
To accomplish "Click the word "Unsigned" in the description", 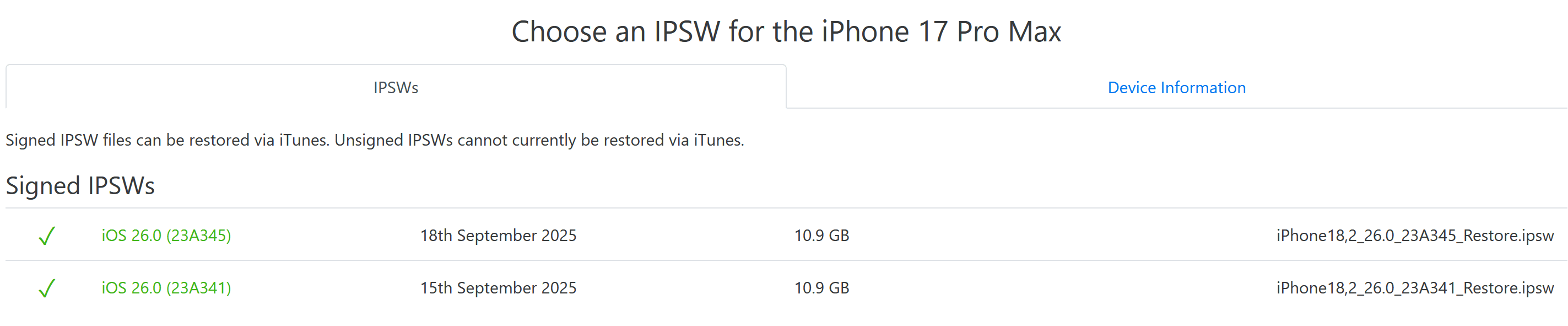I will click(x=369, y=140).
